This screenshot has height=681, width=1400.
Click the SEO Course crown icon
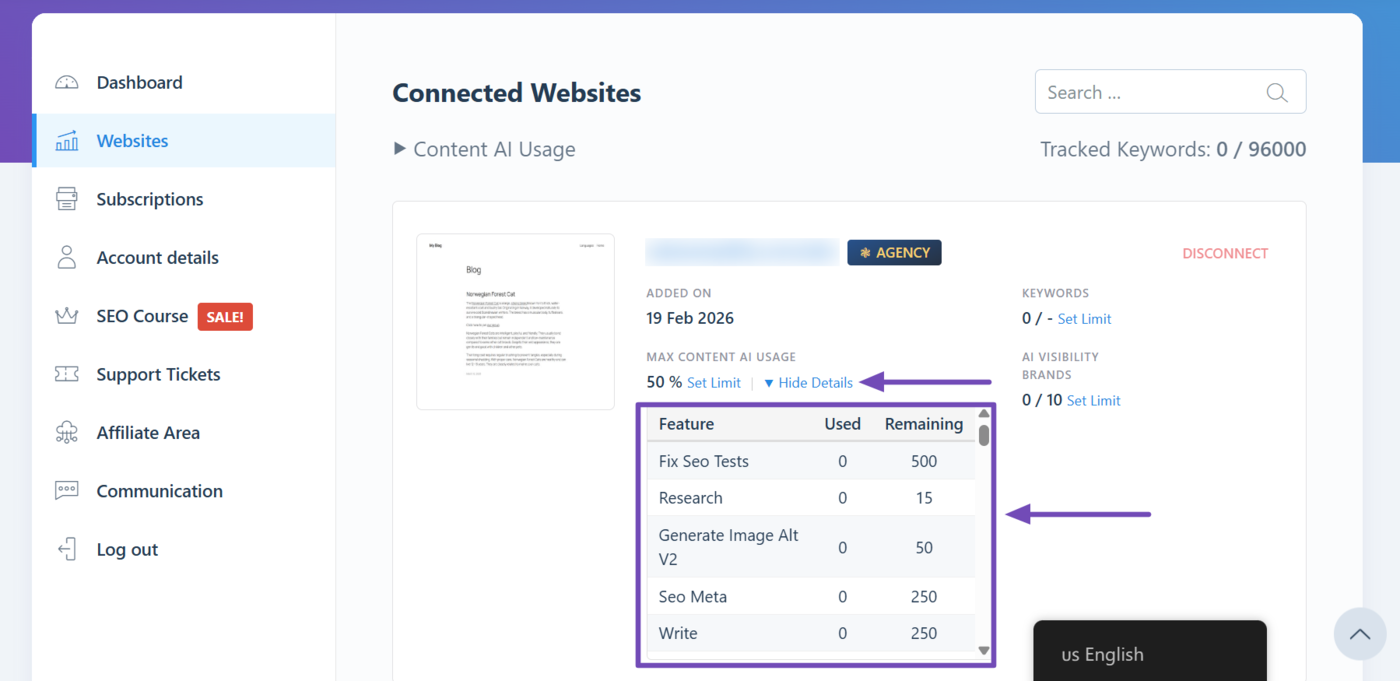click(67, 316)
